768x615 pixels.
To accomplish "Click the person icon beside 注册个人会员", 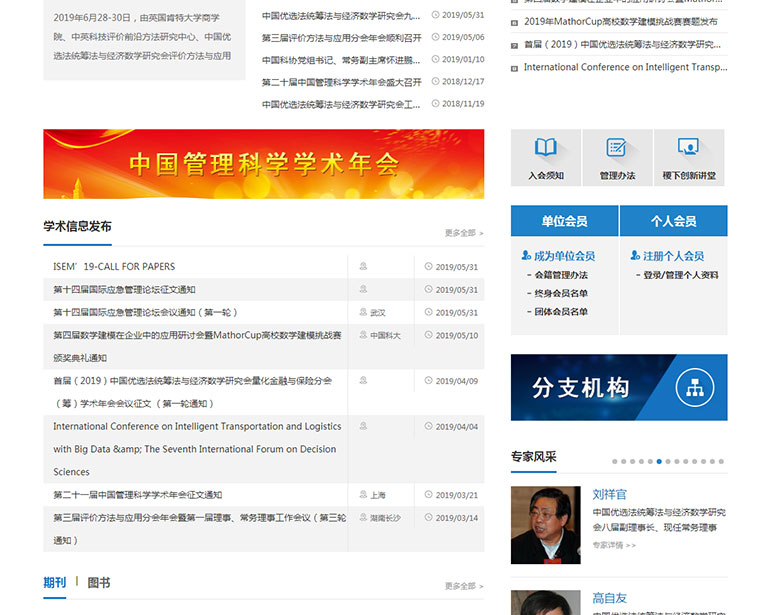I will pos(635,256).
